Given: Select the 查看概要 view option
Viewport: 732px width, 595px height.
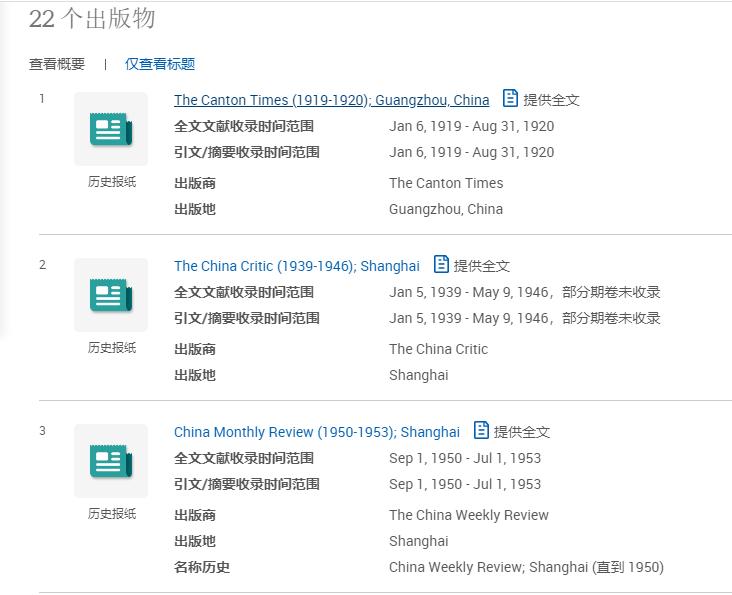Looking at the screenshot, I should pos(57,64).
